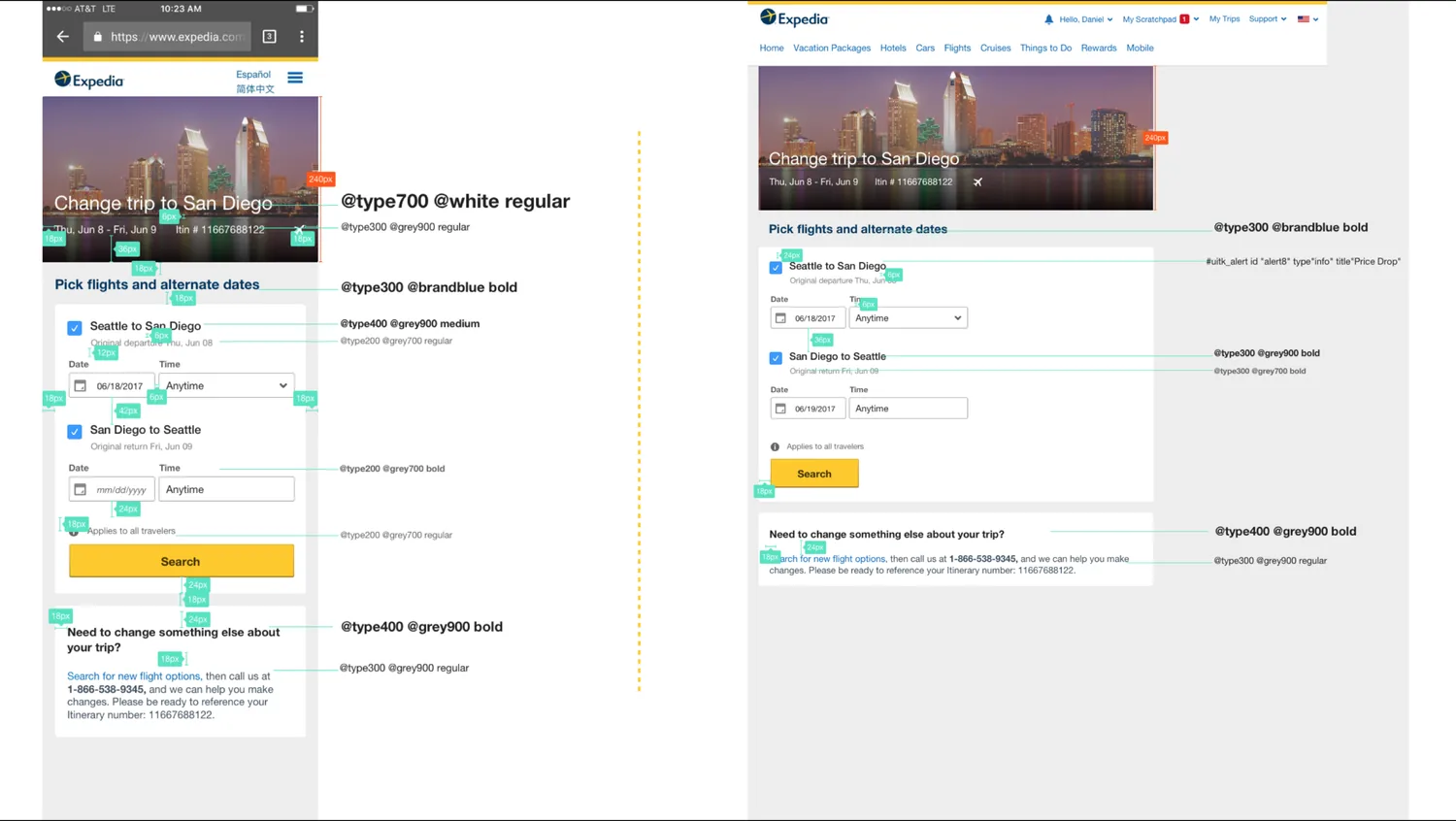Uncheck Seattle to San Diego in desktop mockup
The width and height of the screenshot is (1456, 821).
click(776, 267)
